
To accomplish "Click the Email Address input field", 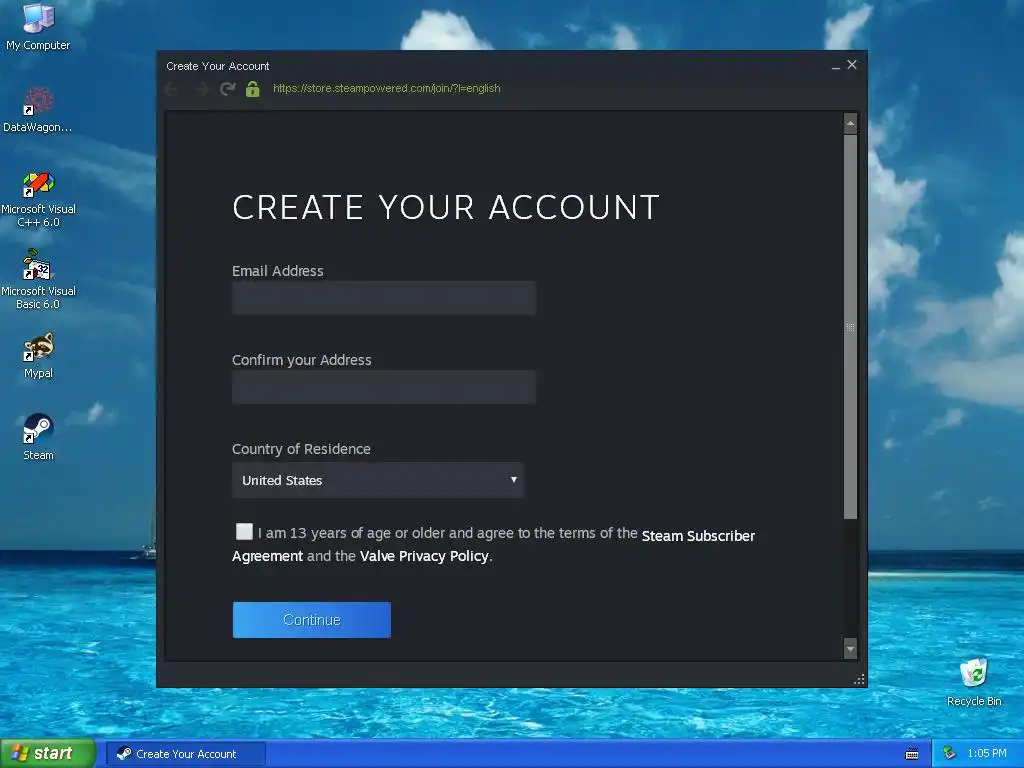I will point(384,298).
